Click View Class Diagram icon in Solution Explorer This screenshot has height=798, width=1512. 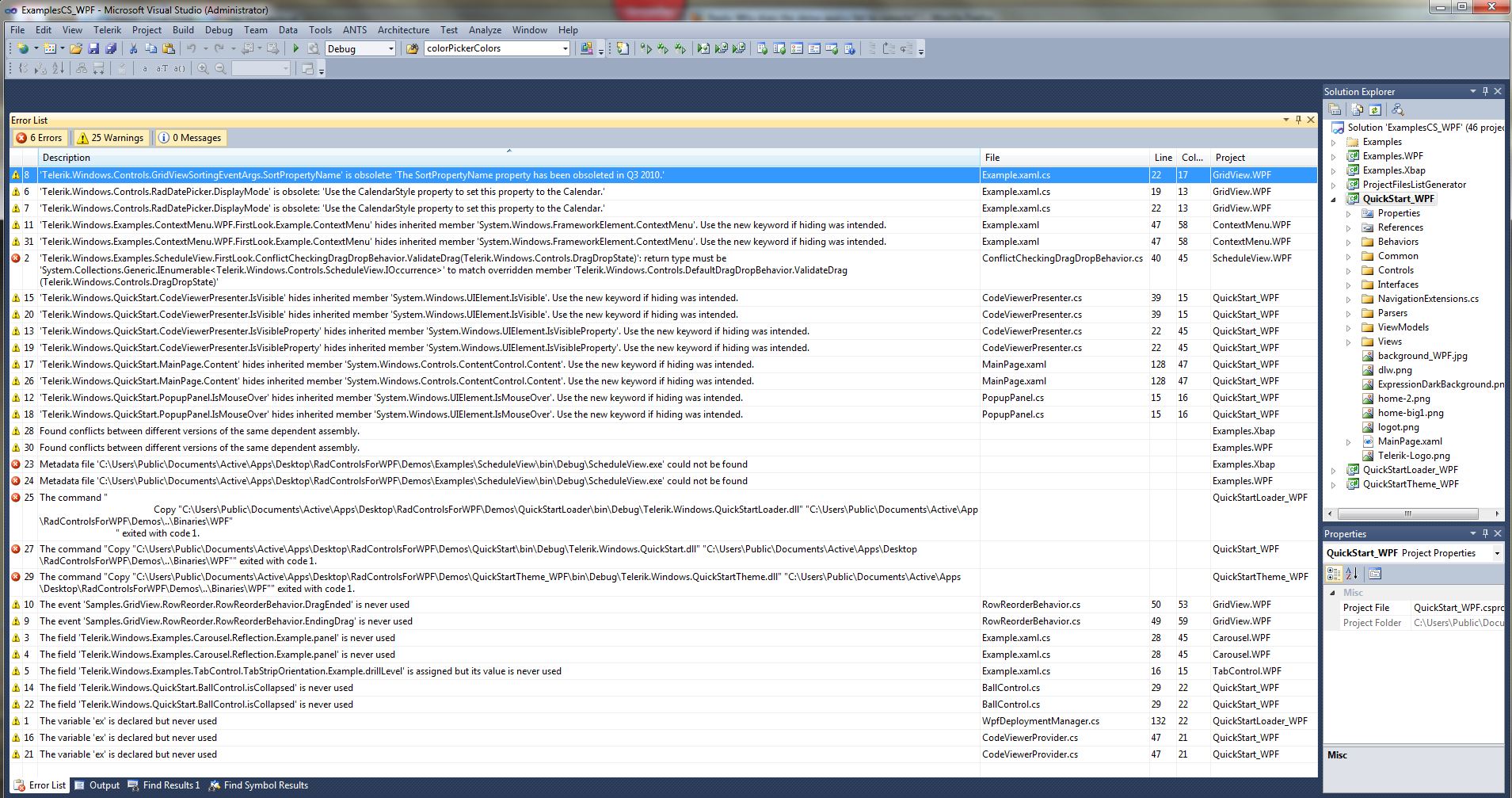pyautogui.click(x=1397, y=109)
